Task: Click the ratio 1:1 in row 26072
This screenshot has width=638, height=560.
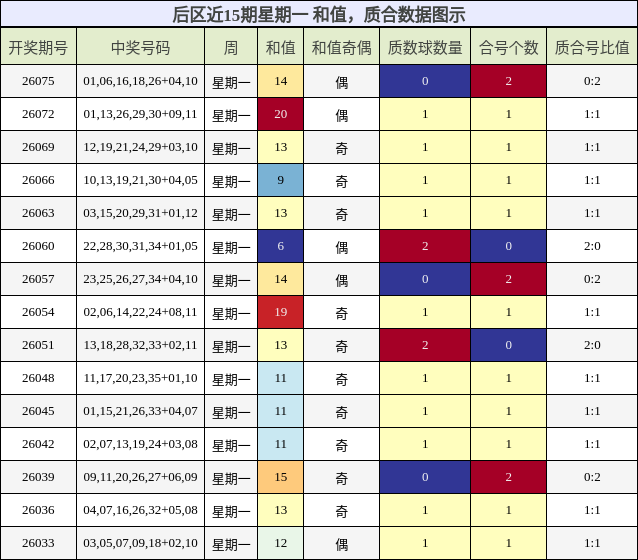Action: tap(592, 114)
